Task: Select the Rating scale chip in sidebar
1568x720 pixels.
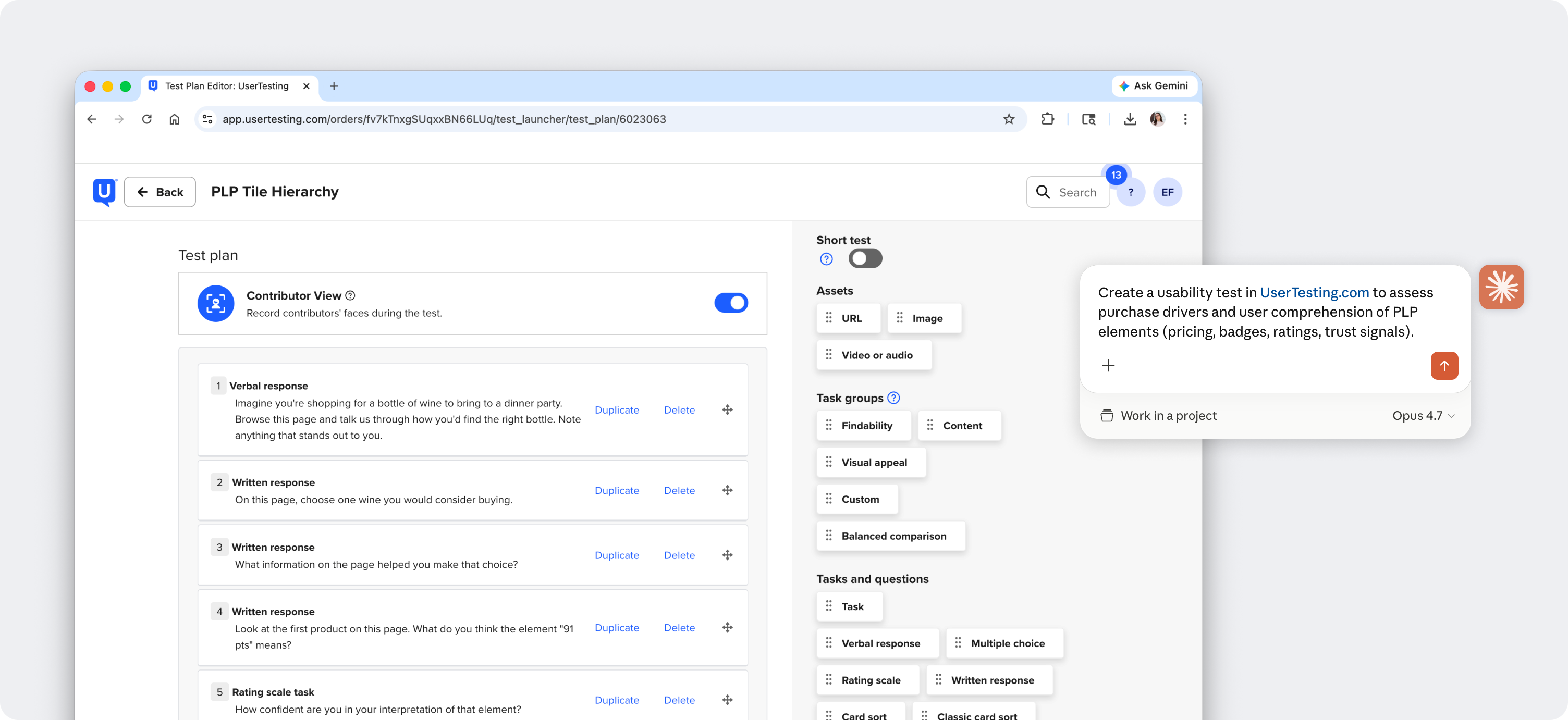Action: coord(867,680)
